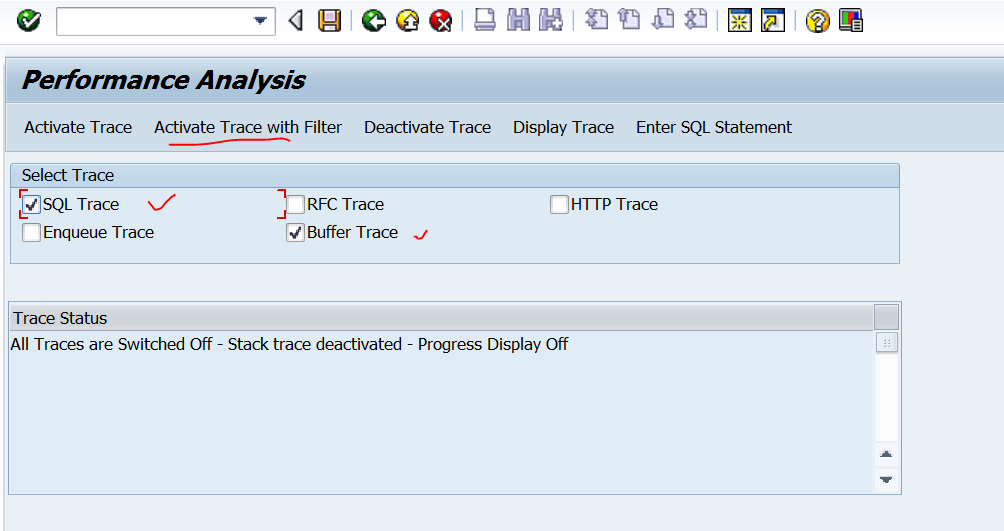Open Help question mark icon
The image size is (1004, 531).
(817, 21)
